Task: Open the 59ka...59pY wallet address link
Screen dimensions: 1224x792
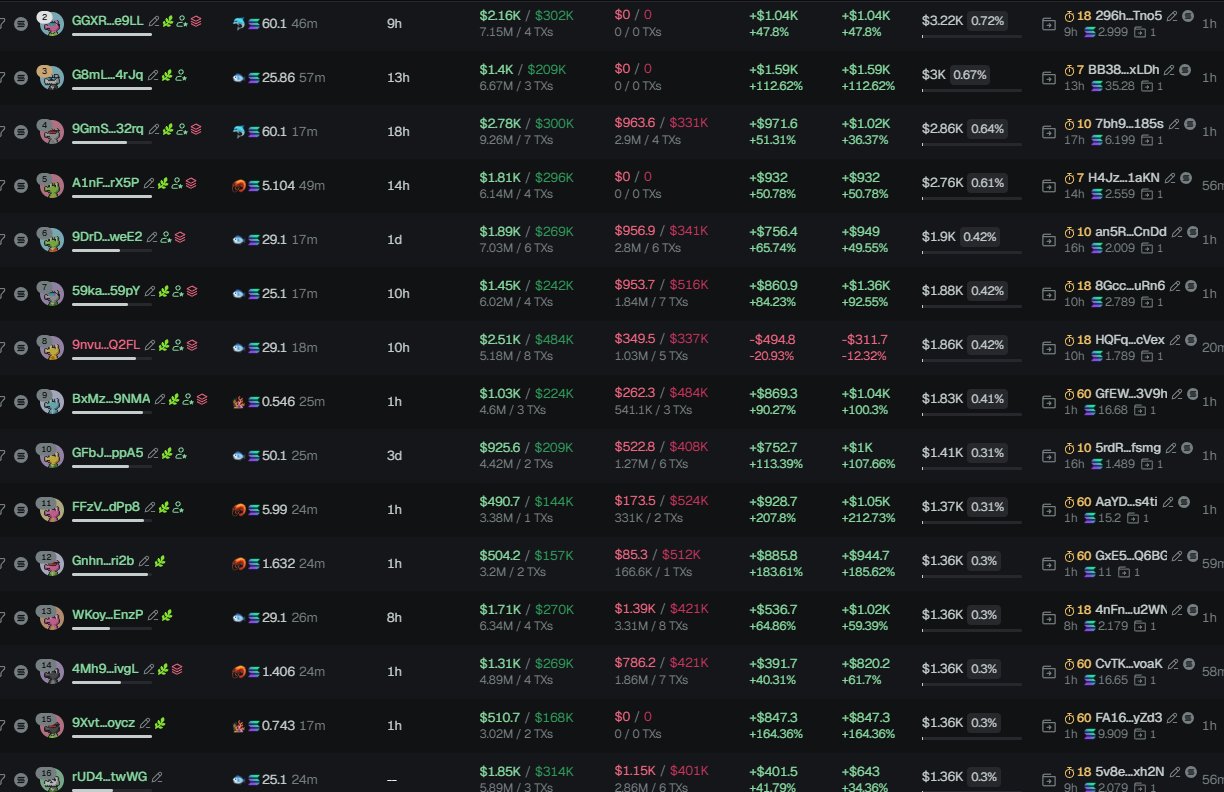Action: tap(106, 291)
